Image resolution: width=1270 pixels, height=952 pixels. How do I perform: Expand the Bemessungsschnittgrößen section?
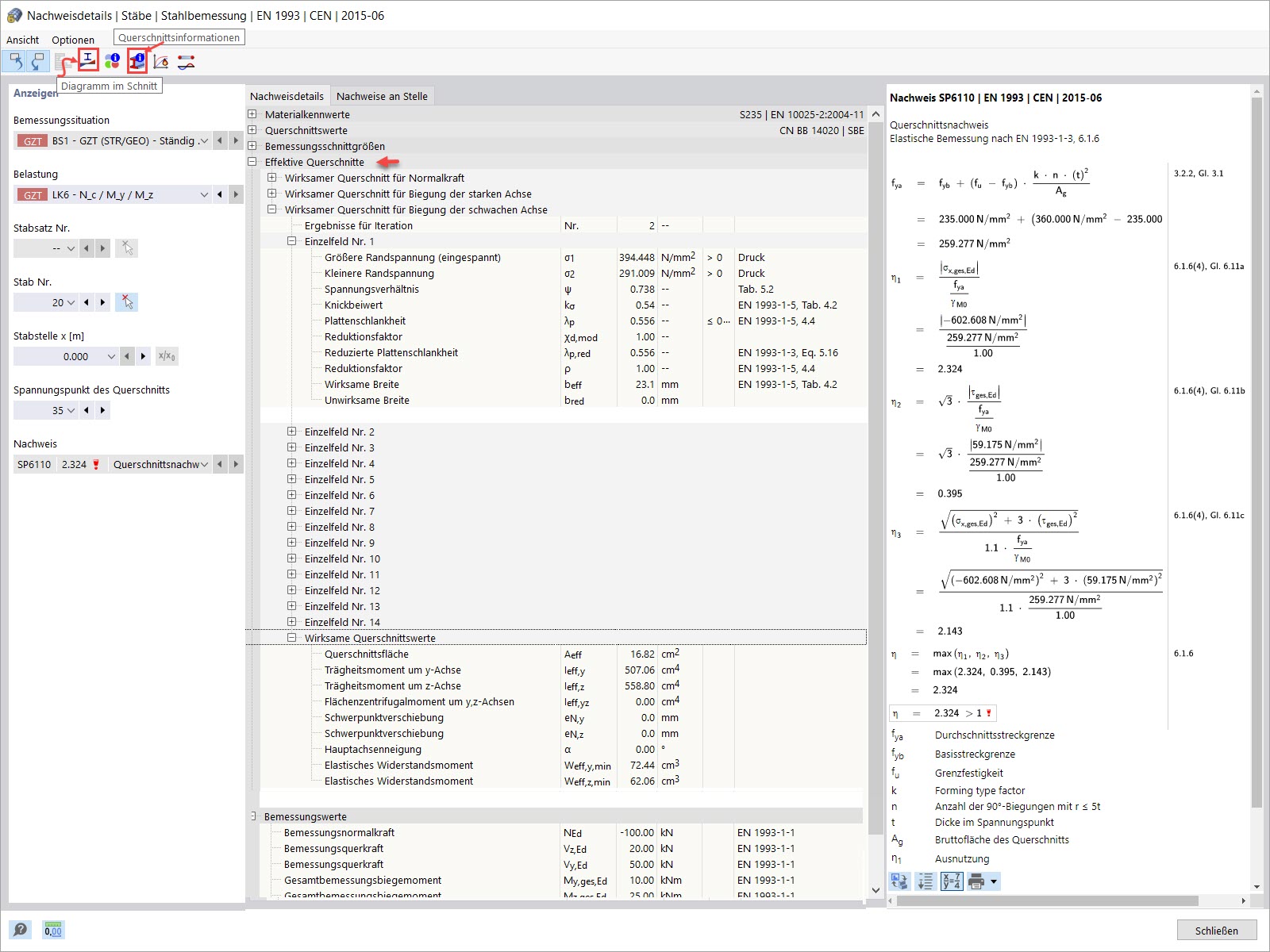(252, 146)
